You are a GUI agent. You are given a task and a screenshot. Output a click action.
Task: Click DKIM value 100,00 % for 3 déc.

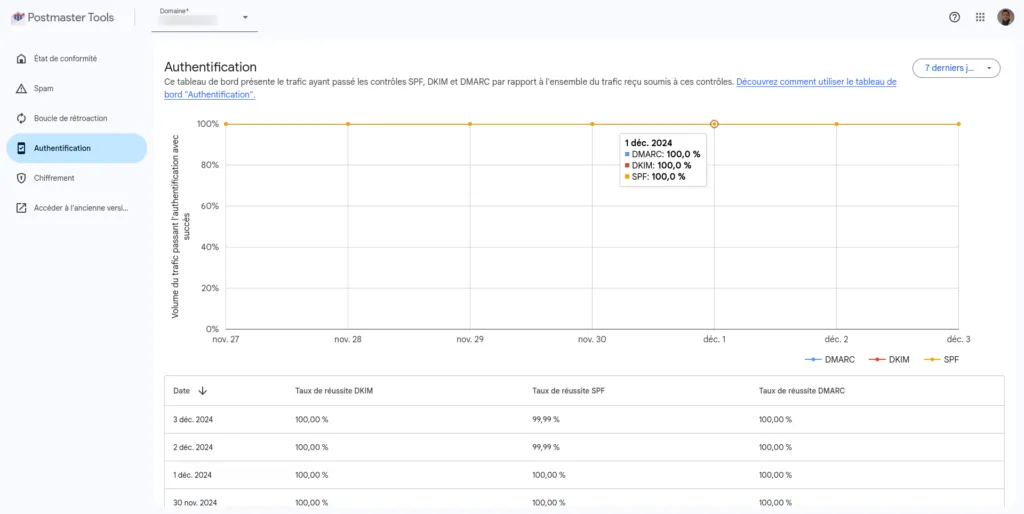[312, 419]
